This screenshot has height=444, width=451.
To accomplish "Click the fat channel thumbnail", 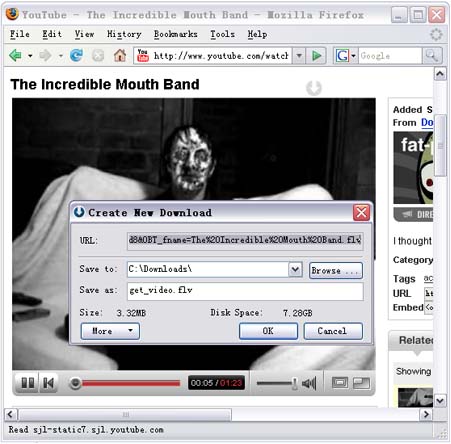I will pyautogui.click(x=413, y=168).
